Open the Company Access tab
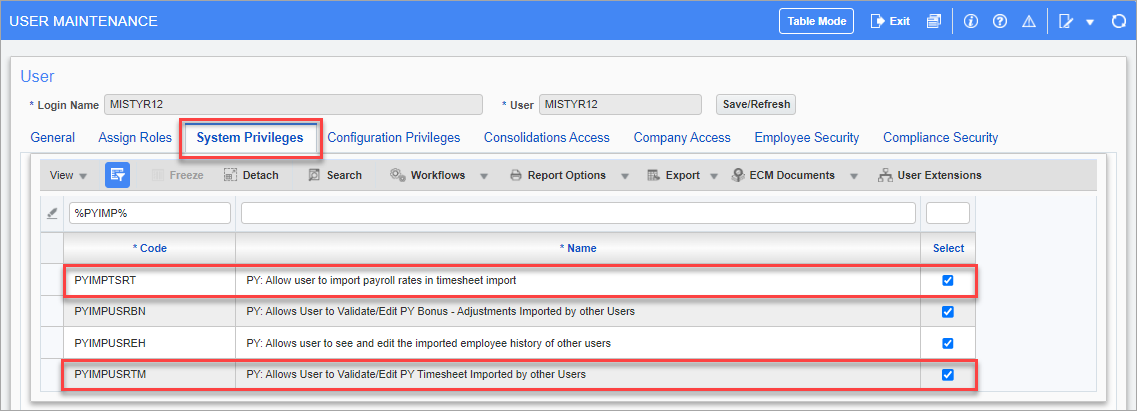Screen dimensions: 1137x411 coord(682,137)
